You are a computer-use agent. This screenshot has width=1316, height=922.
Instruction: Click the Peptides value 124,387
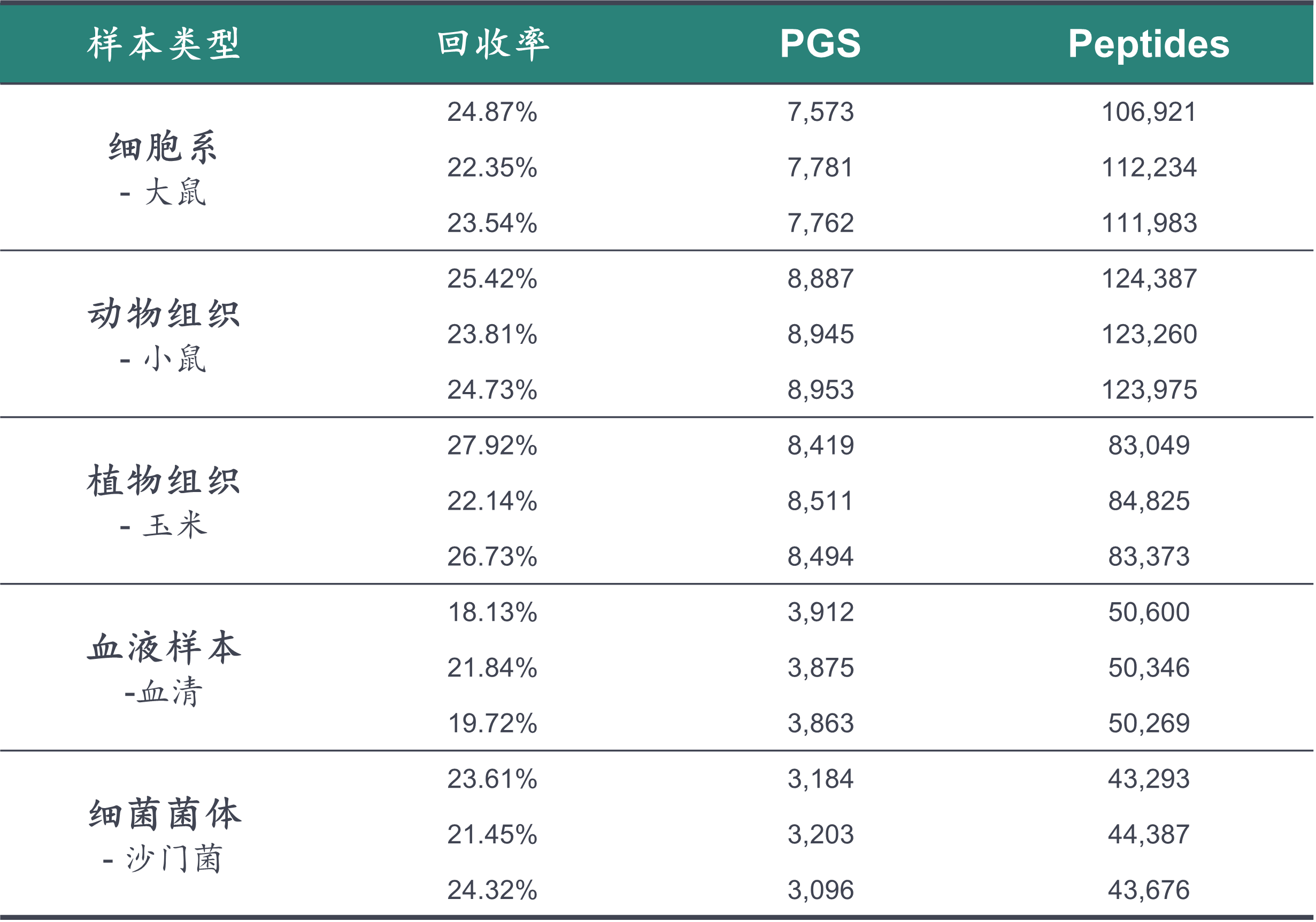click(1149, 279)
